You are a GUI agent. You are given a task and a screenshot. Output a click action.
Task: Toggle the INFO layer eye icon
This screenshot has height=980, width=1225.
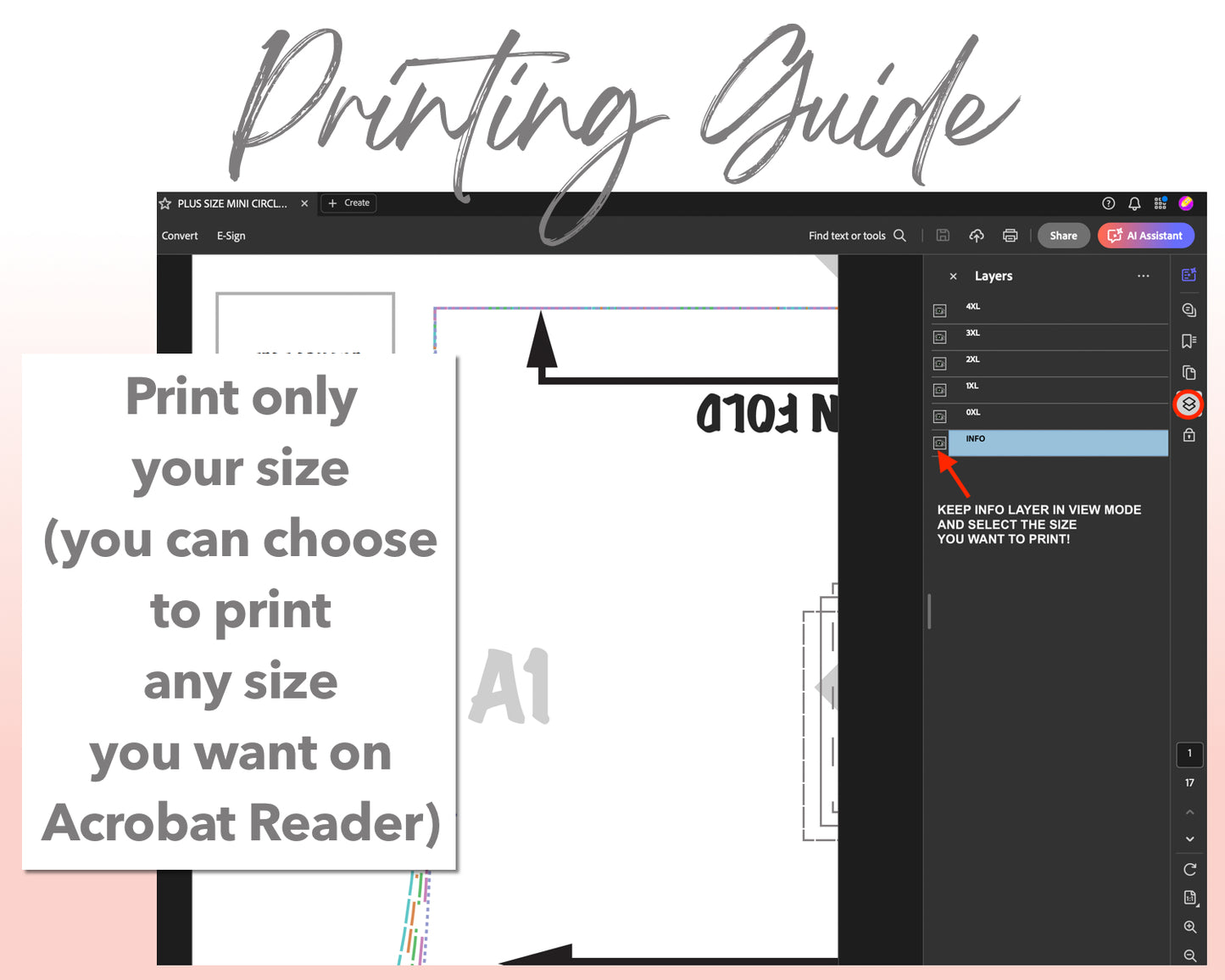coord(939,443)
